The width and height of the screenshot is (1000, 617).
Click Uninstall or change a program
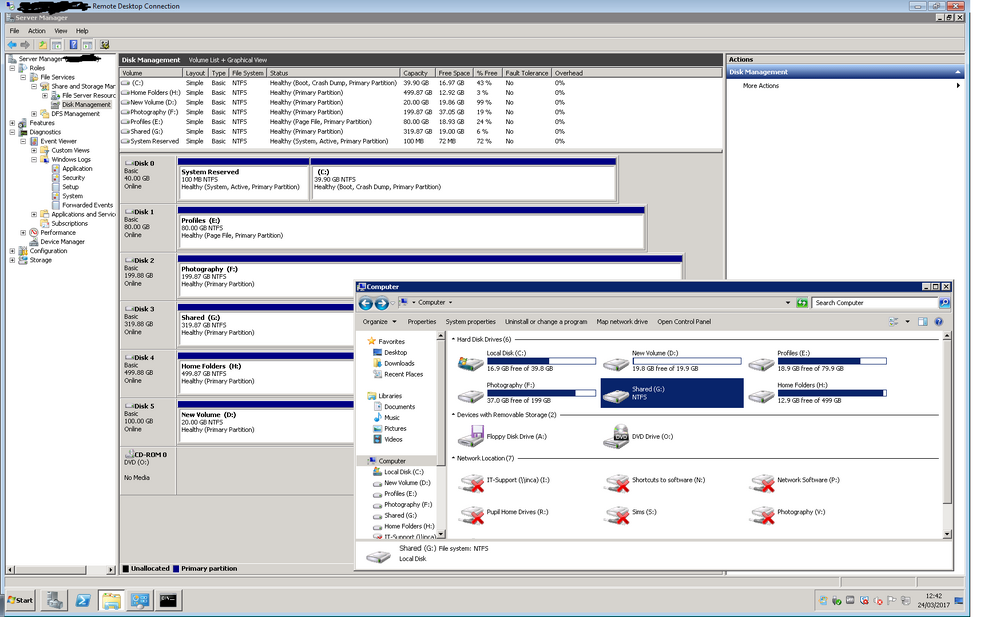[x=546, y=322]
